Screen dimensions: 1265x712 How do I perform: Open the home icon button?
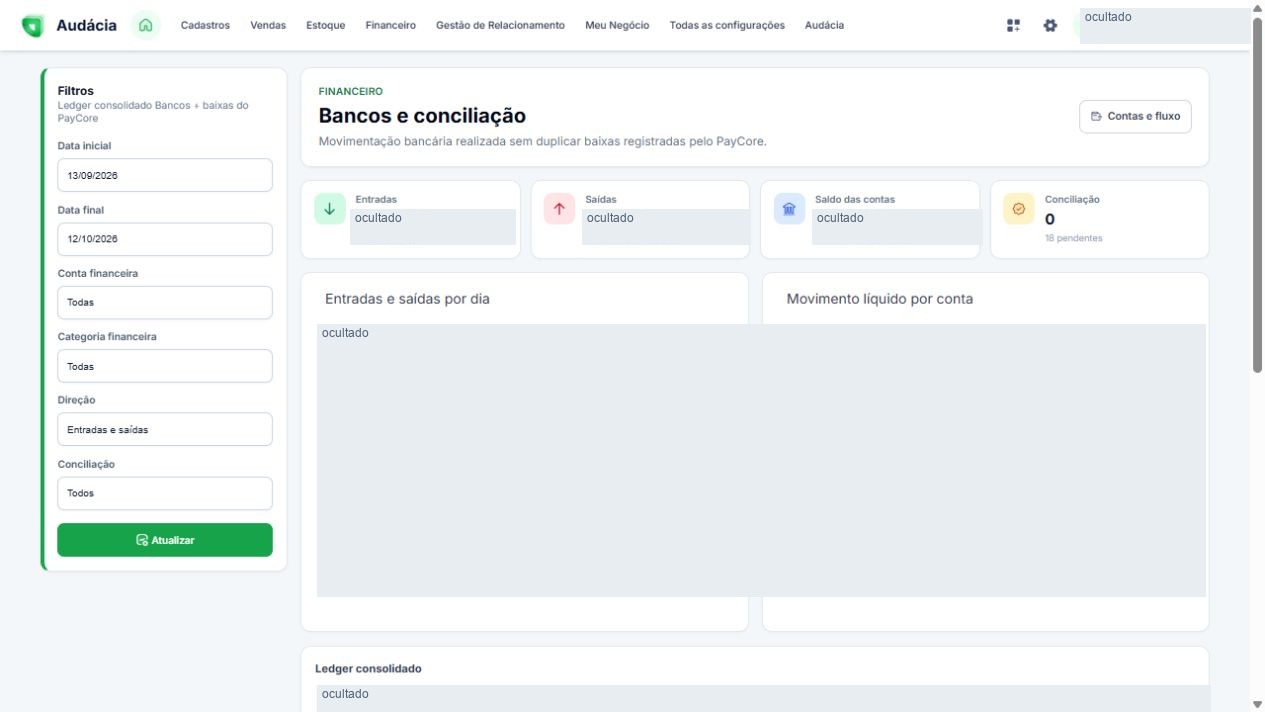click(146, 25)
